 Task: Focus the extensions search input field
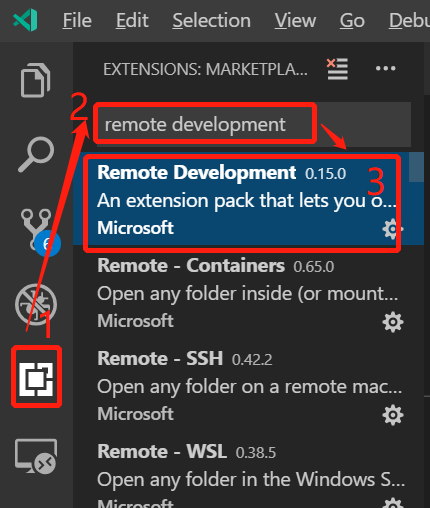(x=253, y=124)
